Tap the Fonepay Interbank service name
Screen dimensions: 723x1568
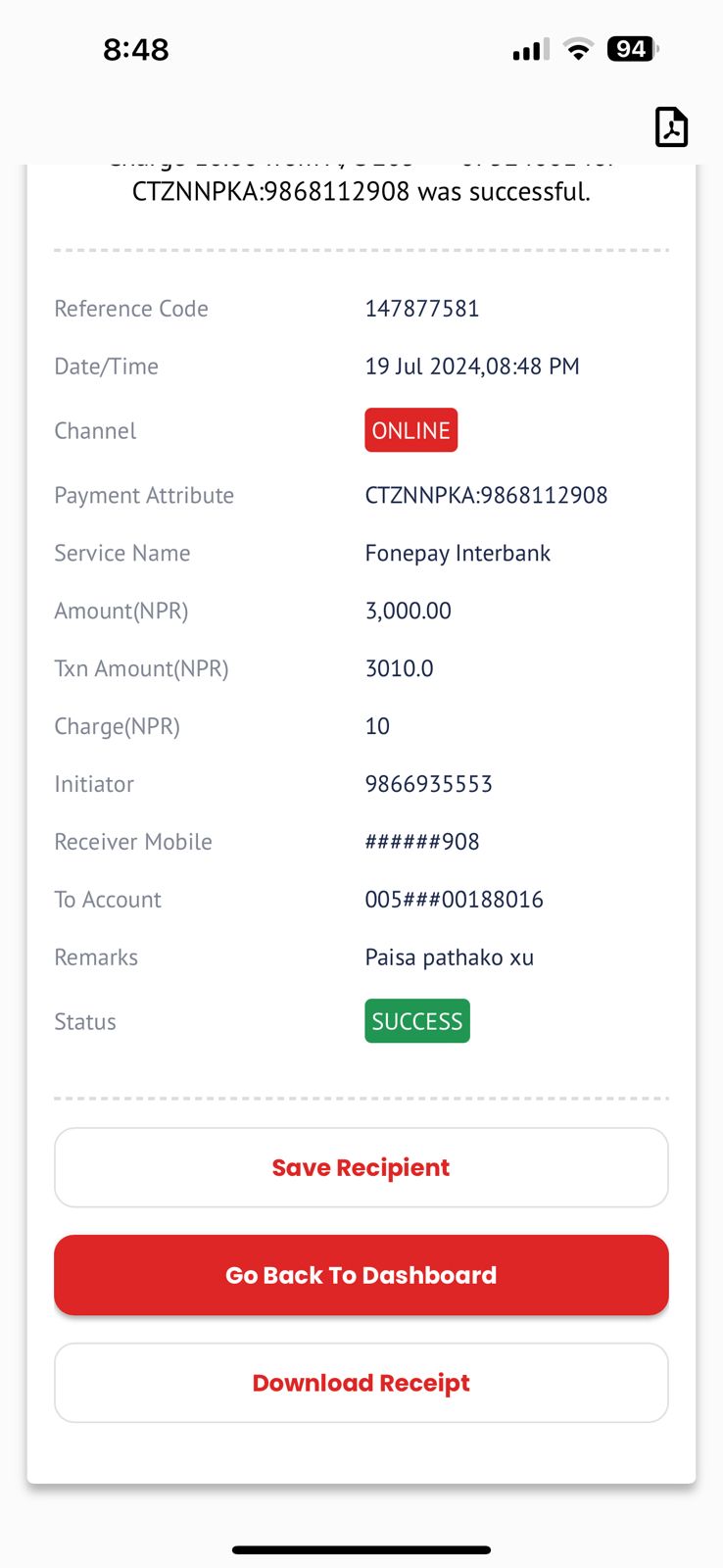[458, 553]
